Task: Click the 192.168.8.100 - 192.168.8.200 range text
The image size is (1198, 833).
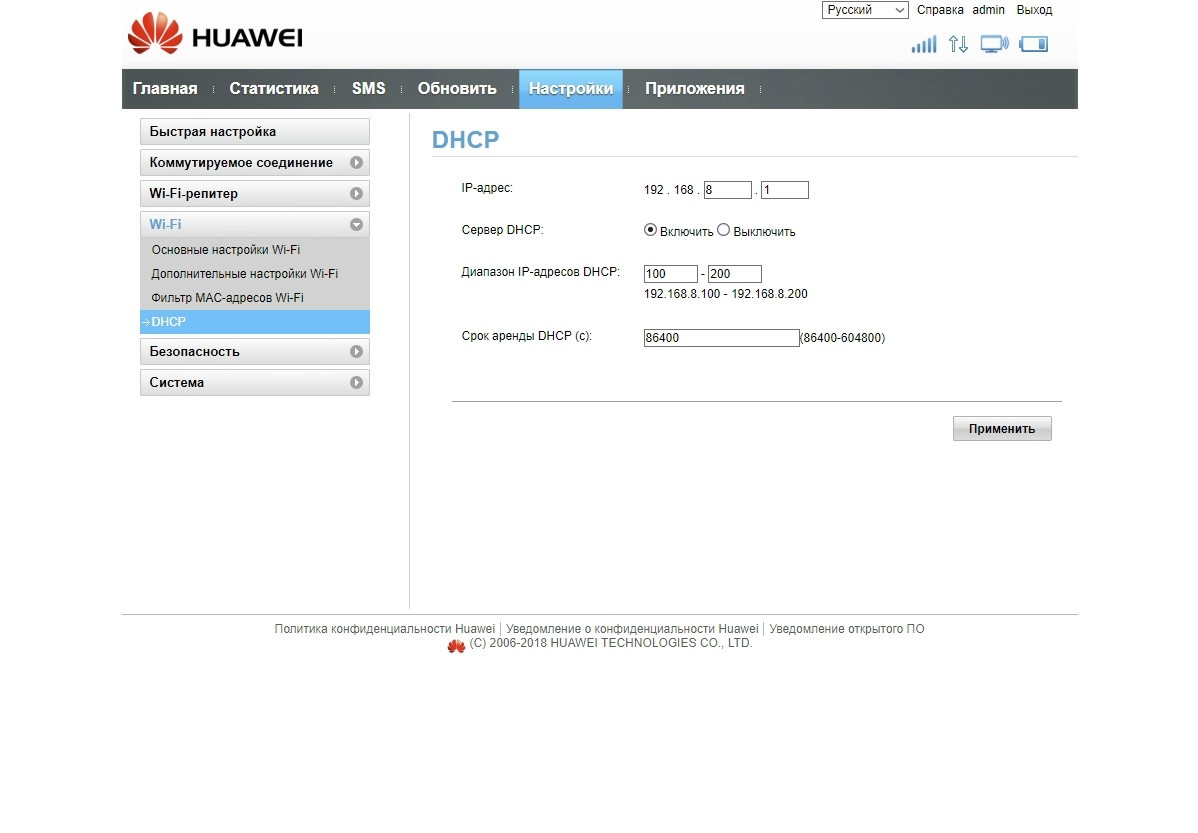Action: (x=726, y=294)
